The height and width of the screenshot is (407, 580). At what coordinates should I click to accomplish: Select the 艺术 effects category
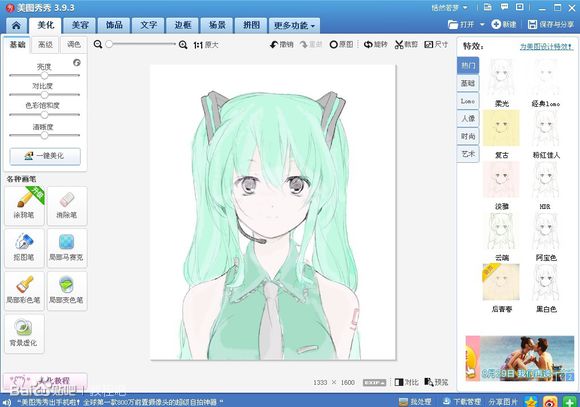click(468, 154)
